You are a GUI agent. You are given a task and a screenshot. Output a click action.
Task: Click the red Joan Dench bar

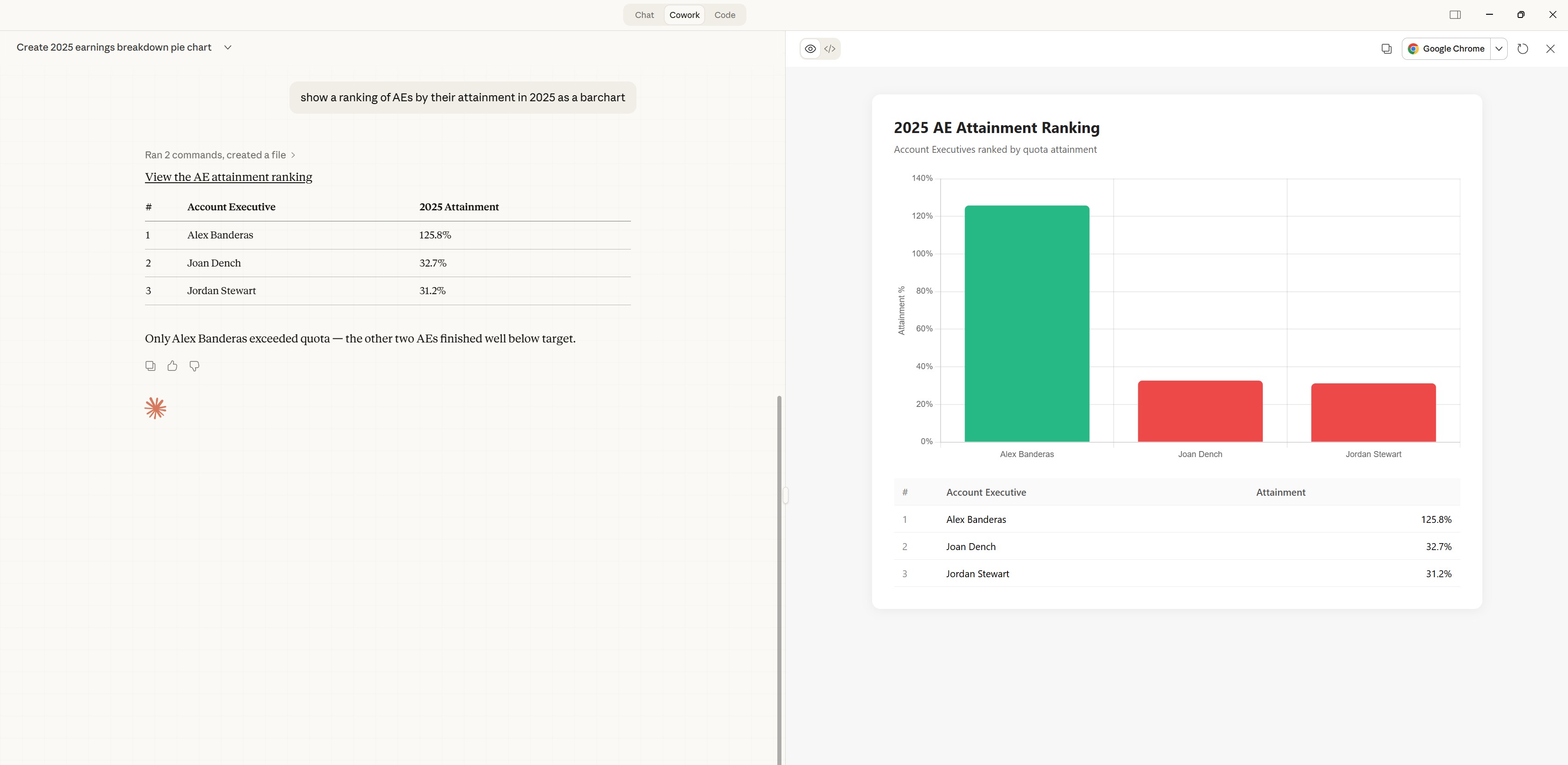(1200, 411)
